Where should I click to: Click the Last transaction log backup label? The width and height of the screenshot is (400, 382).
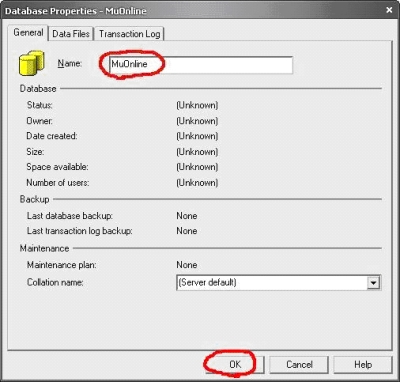coord(80,231)
